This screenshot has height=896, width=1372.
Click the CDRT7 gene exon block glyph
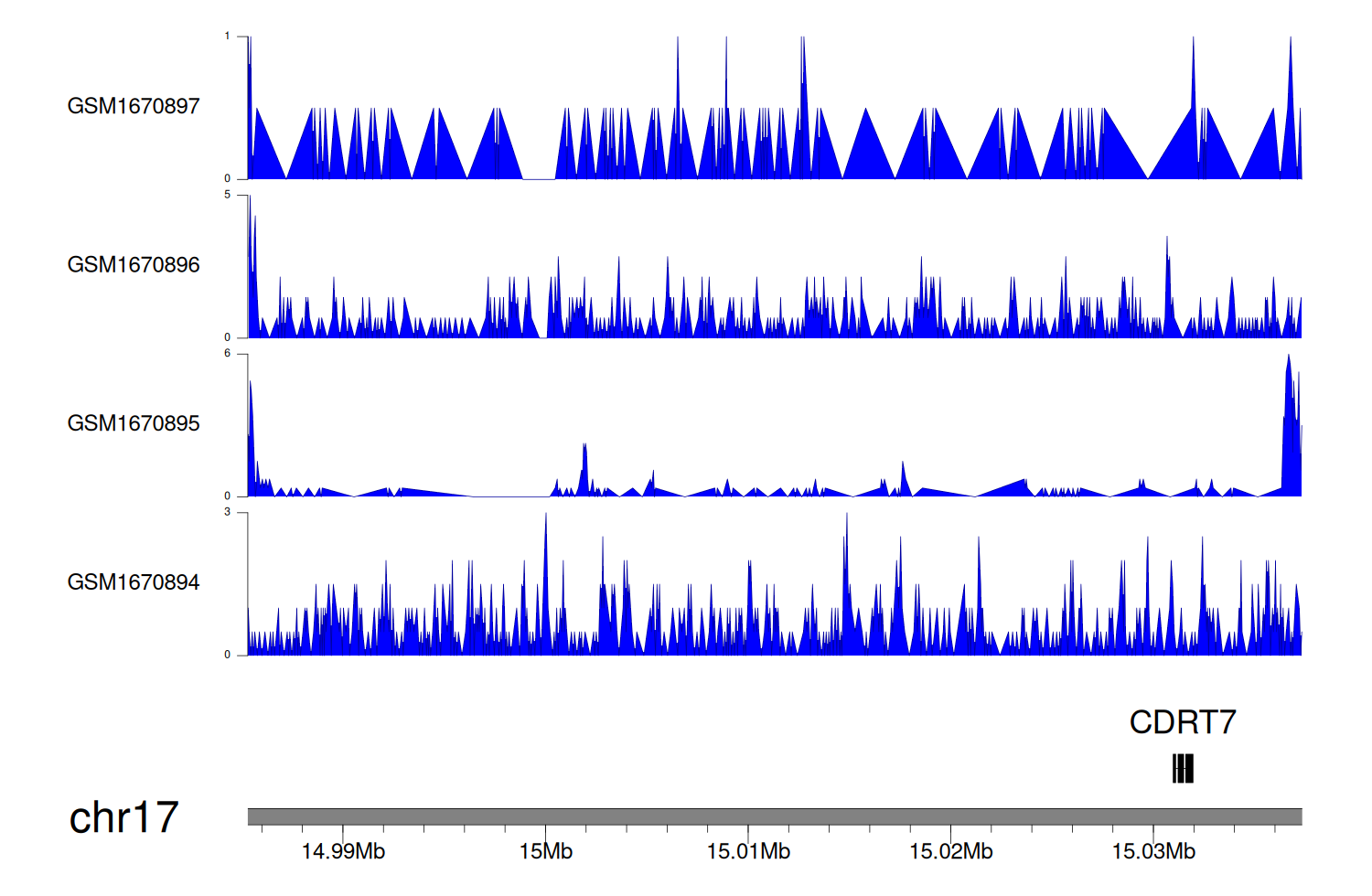1183,769
